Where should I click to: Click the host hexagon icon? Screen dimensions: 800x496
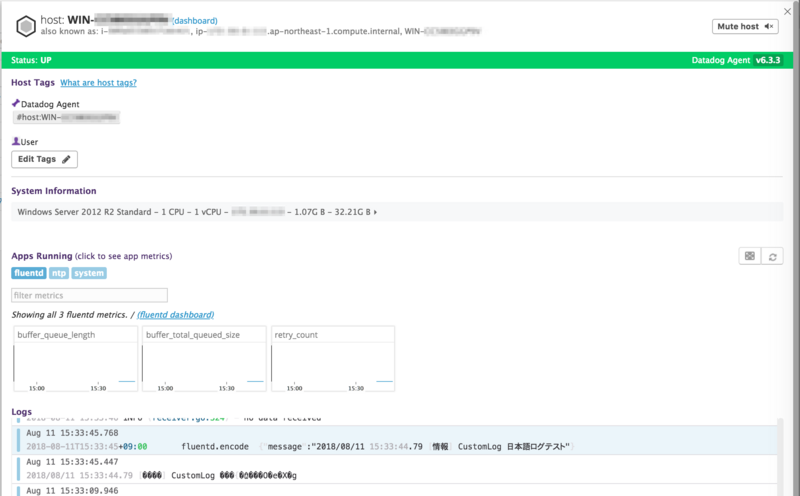[26, 26]
